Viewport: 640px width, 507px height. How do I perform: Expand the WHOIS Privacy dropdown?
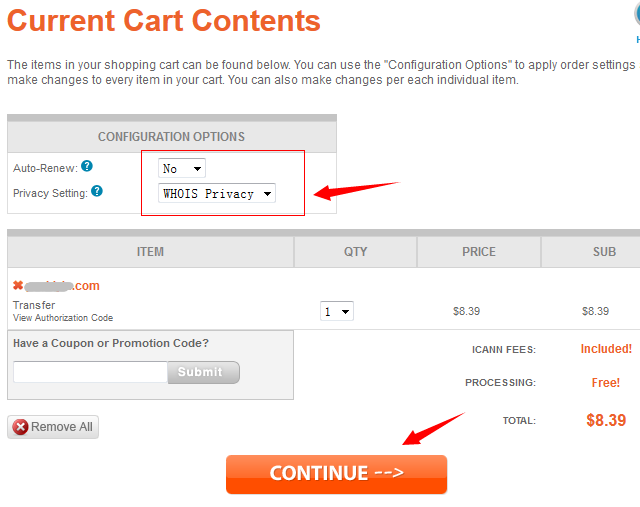click(217, 193)
